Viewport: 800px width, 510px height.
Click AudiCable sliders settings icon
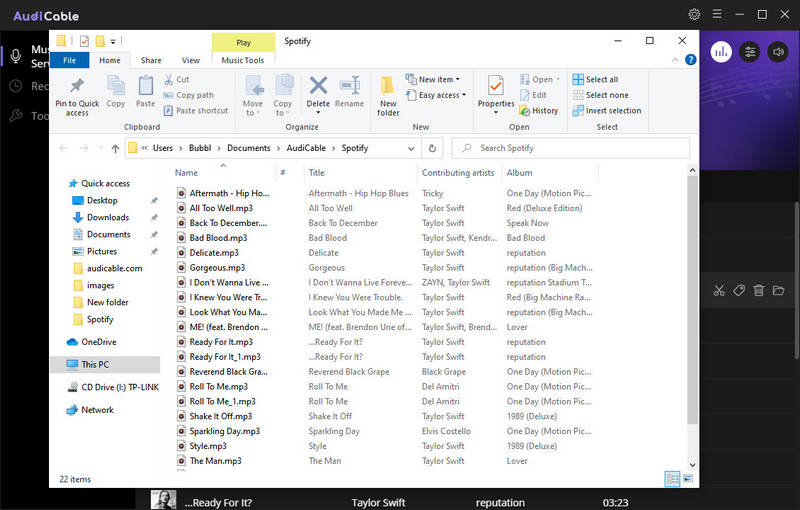tap(749, 52)
